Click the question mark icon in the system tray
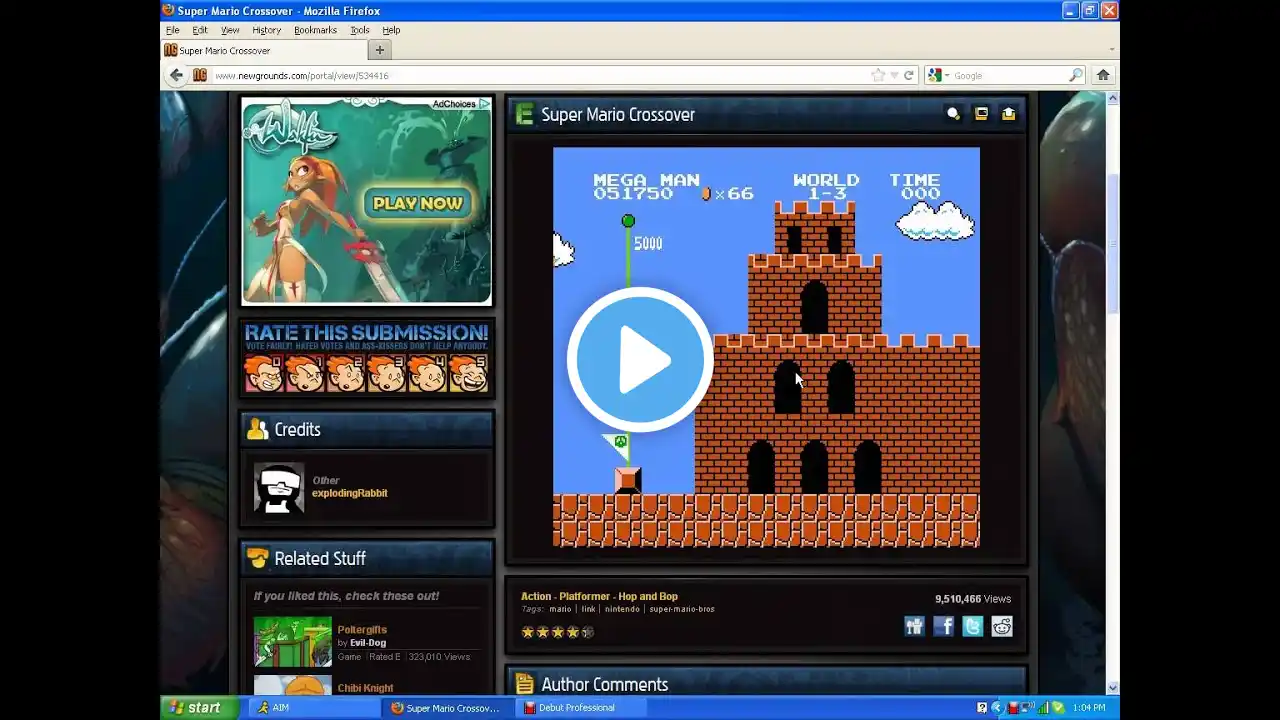 [x=982, y=708]
